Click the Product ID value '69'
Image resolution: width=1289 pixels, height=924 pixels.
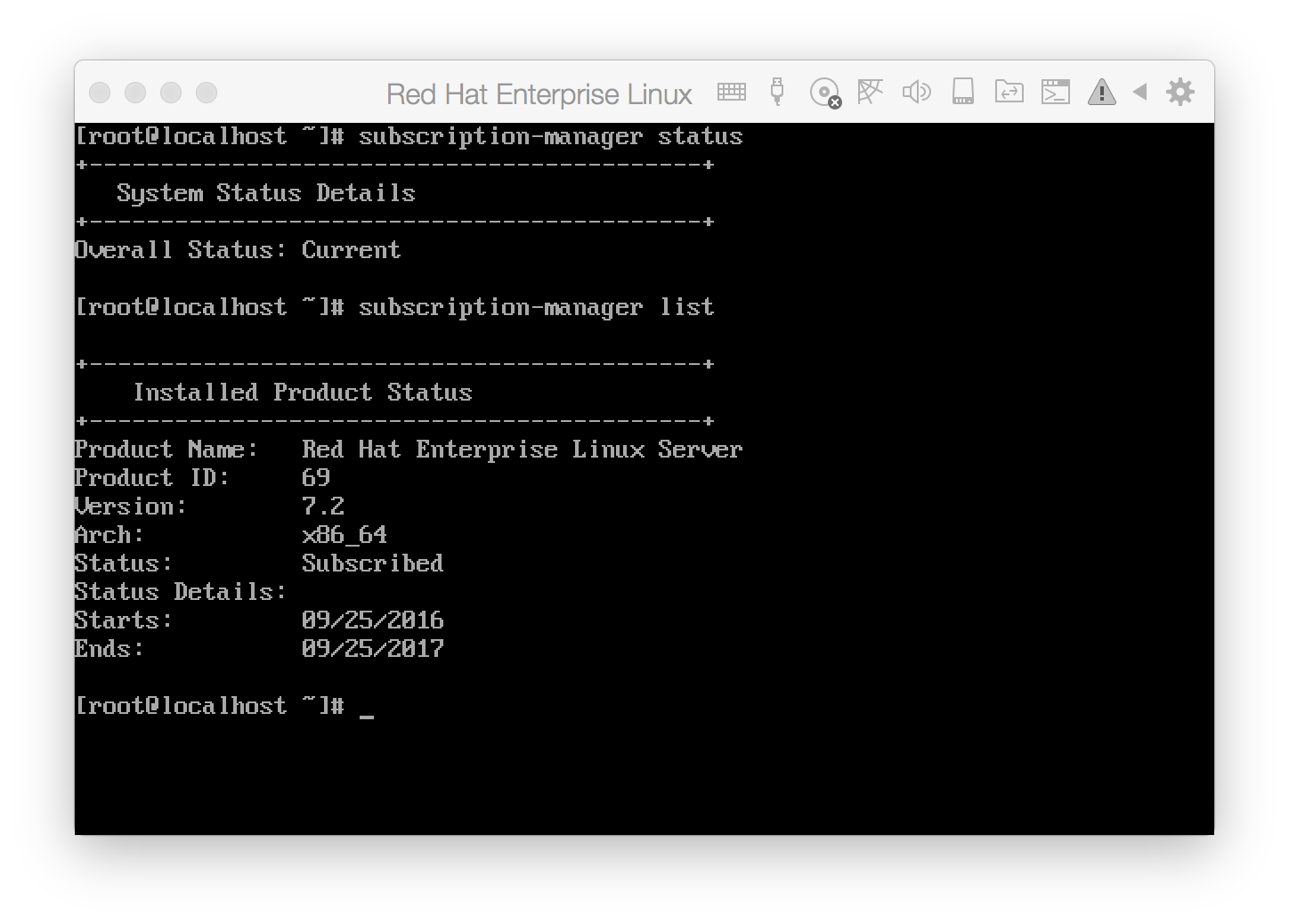[316, 478]
